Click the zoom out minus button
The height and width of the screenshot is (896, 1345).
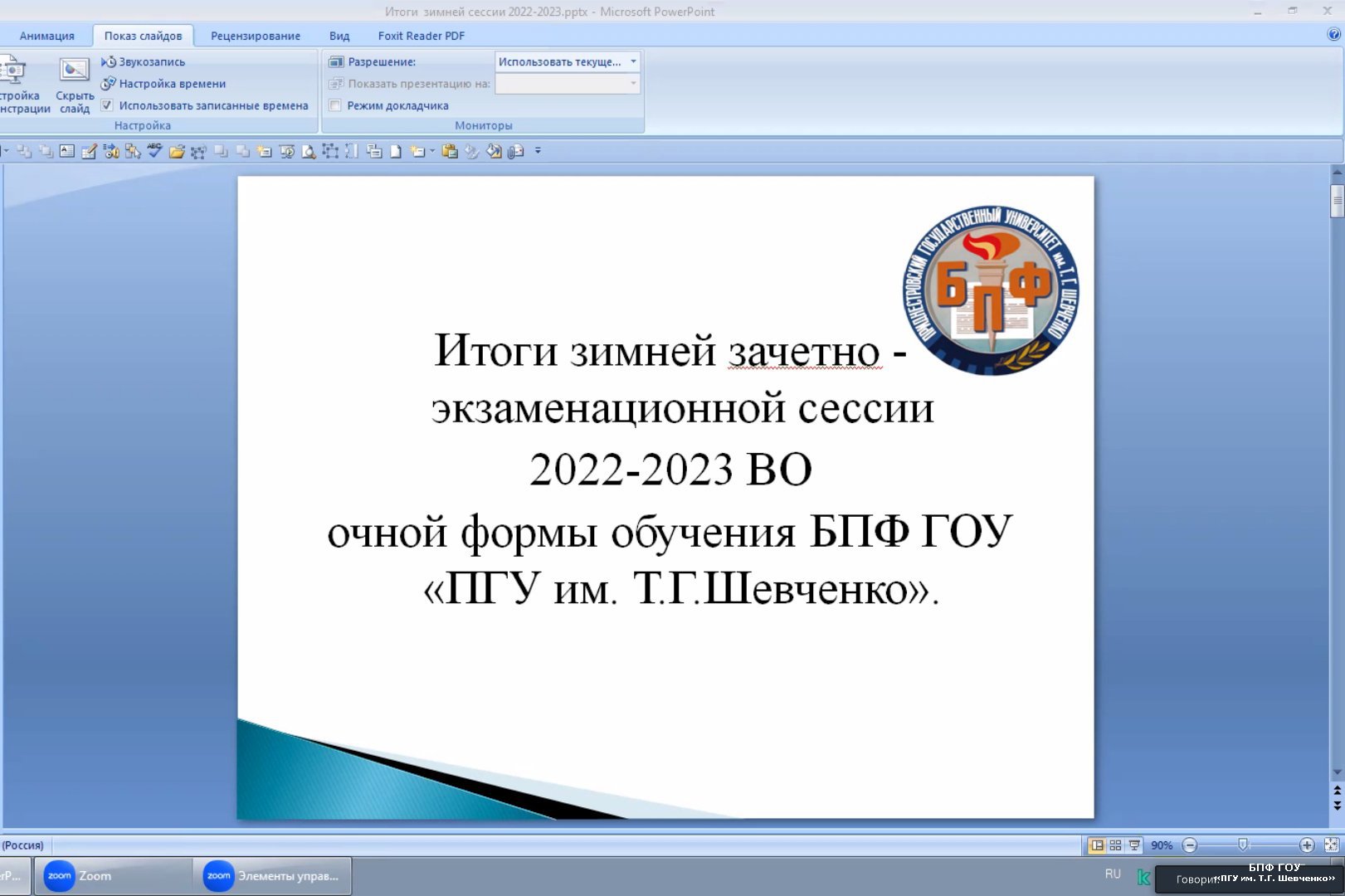coord(1190,845)
